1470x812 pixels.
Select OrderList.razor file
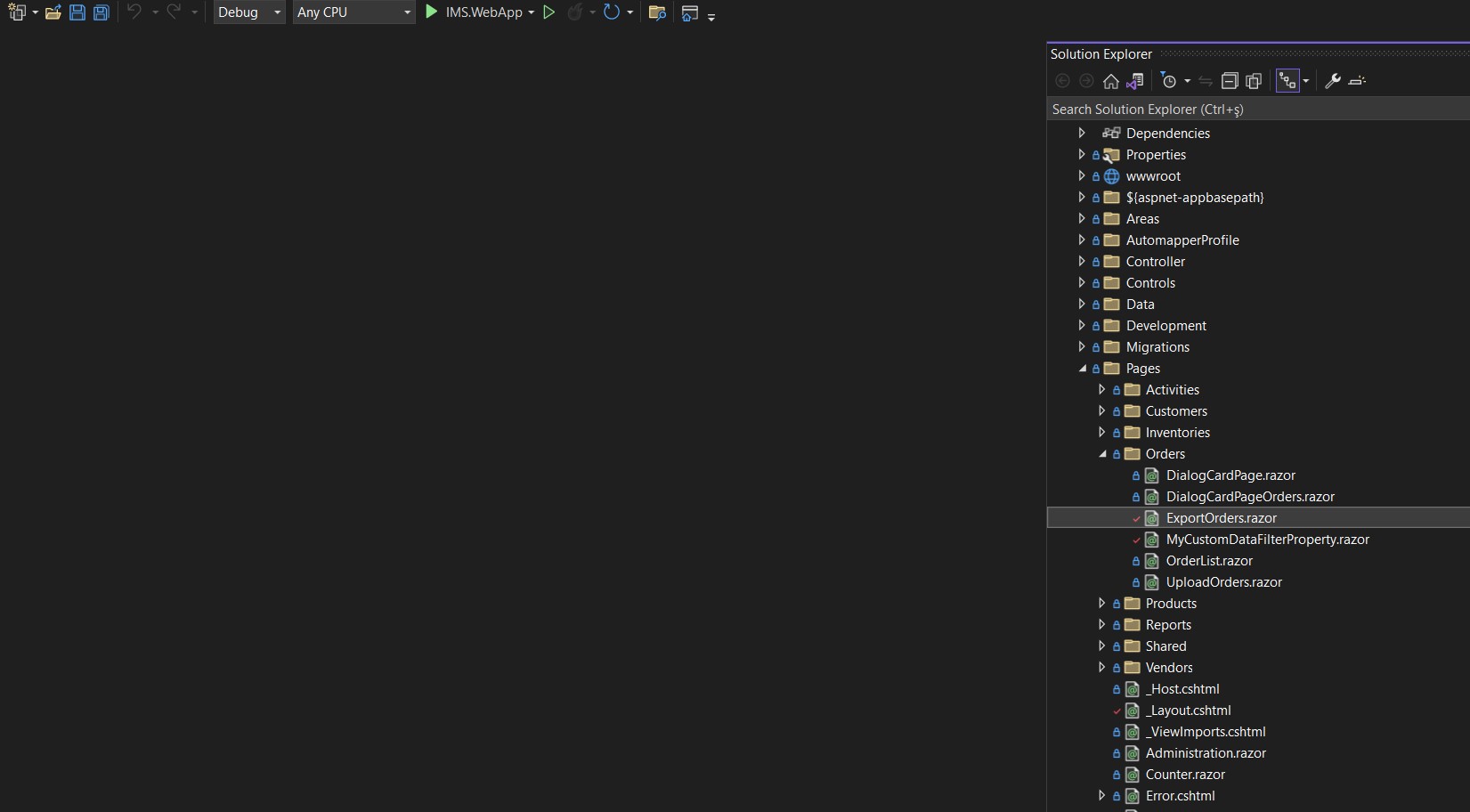(x=1209, y=560)
